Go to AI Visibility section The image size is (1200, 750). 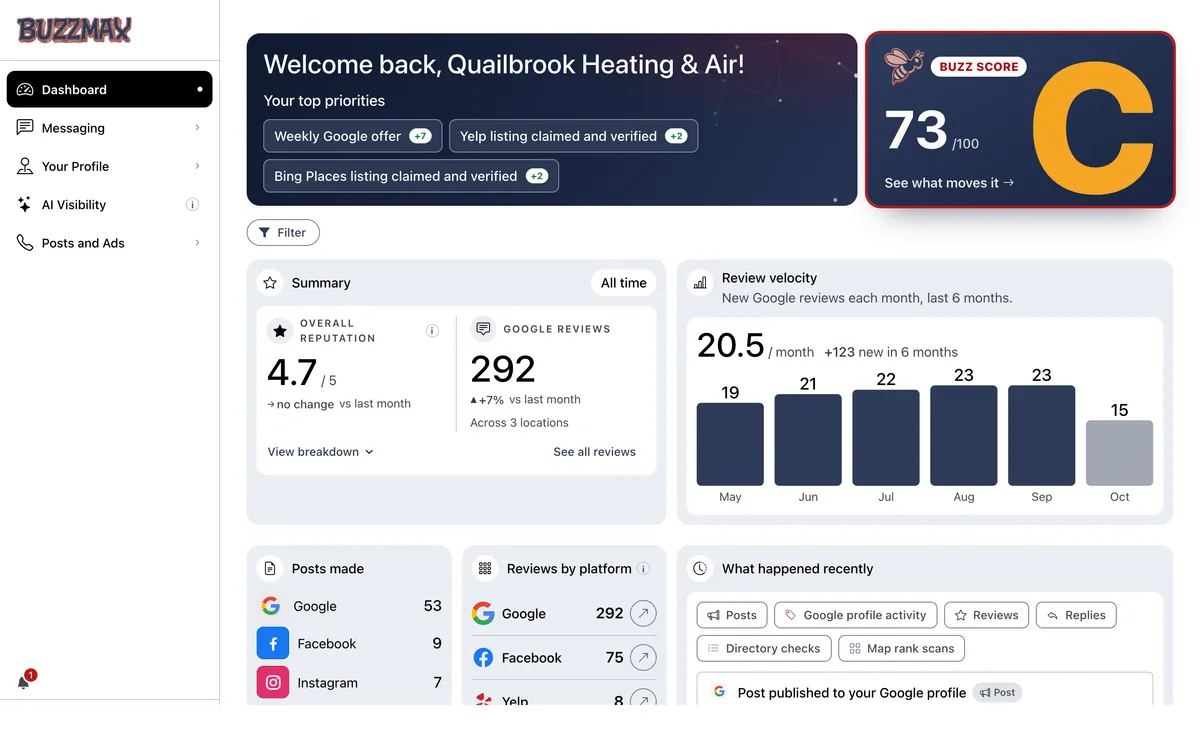pyautogui.click(x=110, y=204)
